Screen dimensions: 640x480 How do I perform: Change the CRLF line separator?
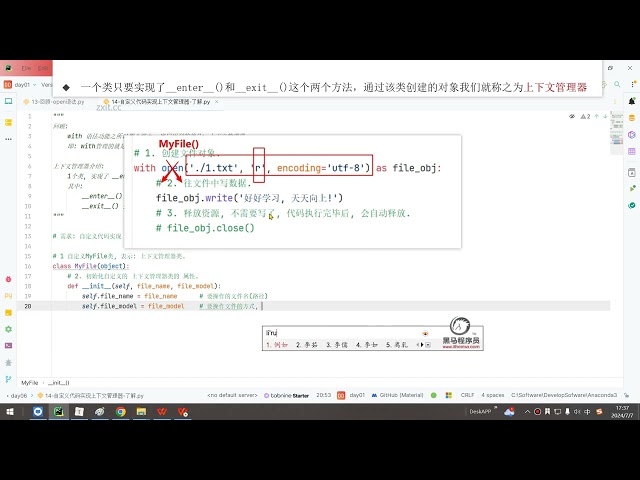467,395
